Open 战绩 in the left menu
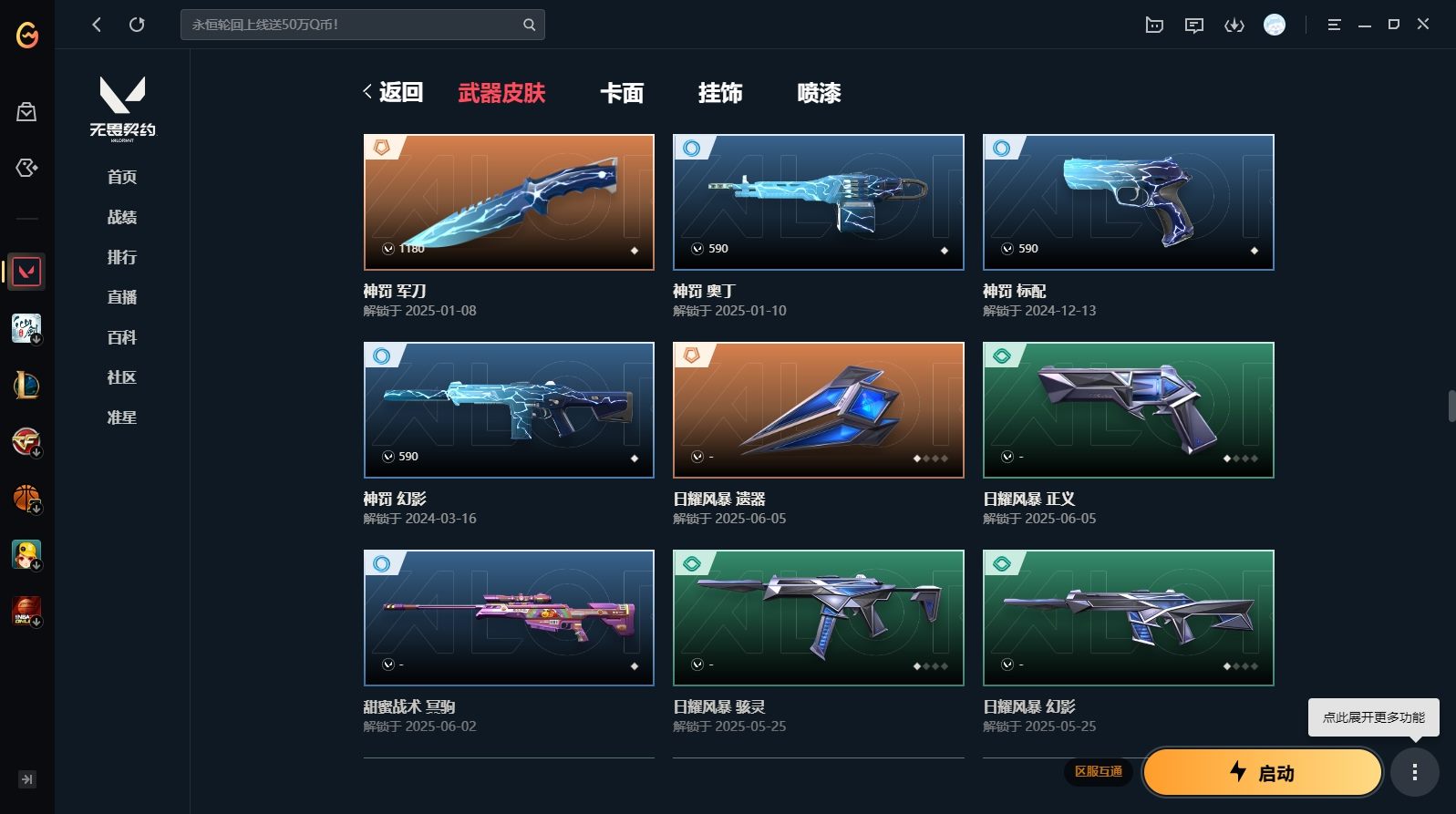 click(122, 217)
